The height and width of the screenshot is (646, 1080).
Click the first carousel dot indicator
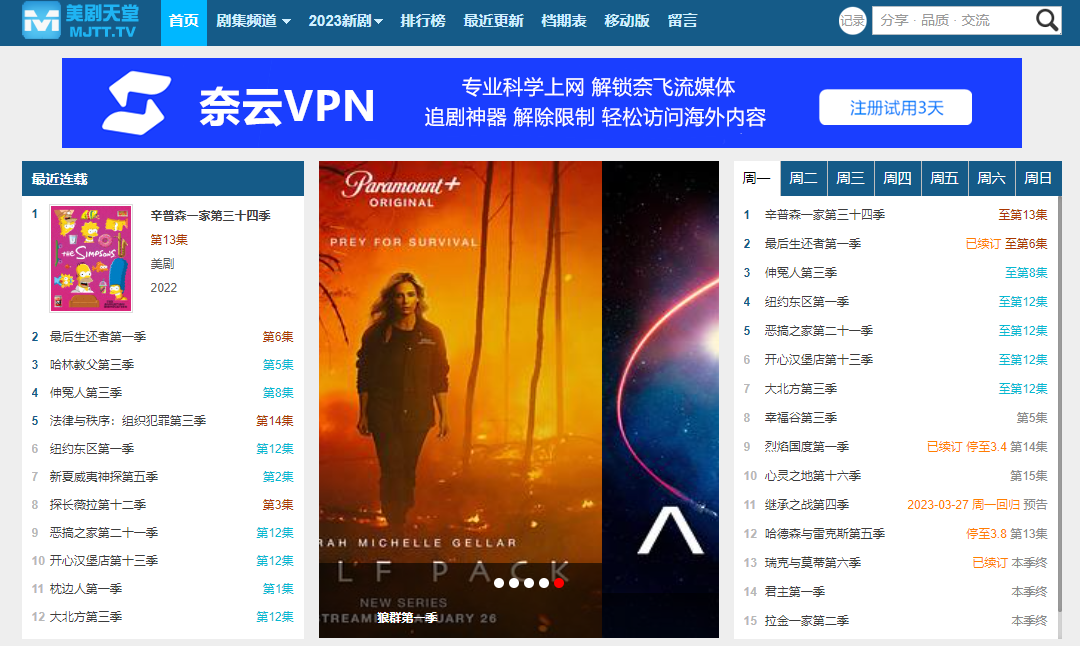tap(499, 583)
